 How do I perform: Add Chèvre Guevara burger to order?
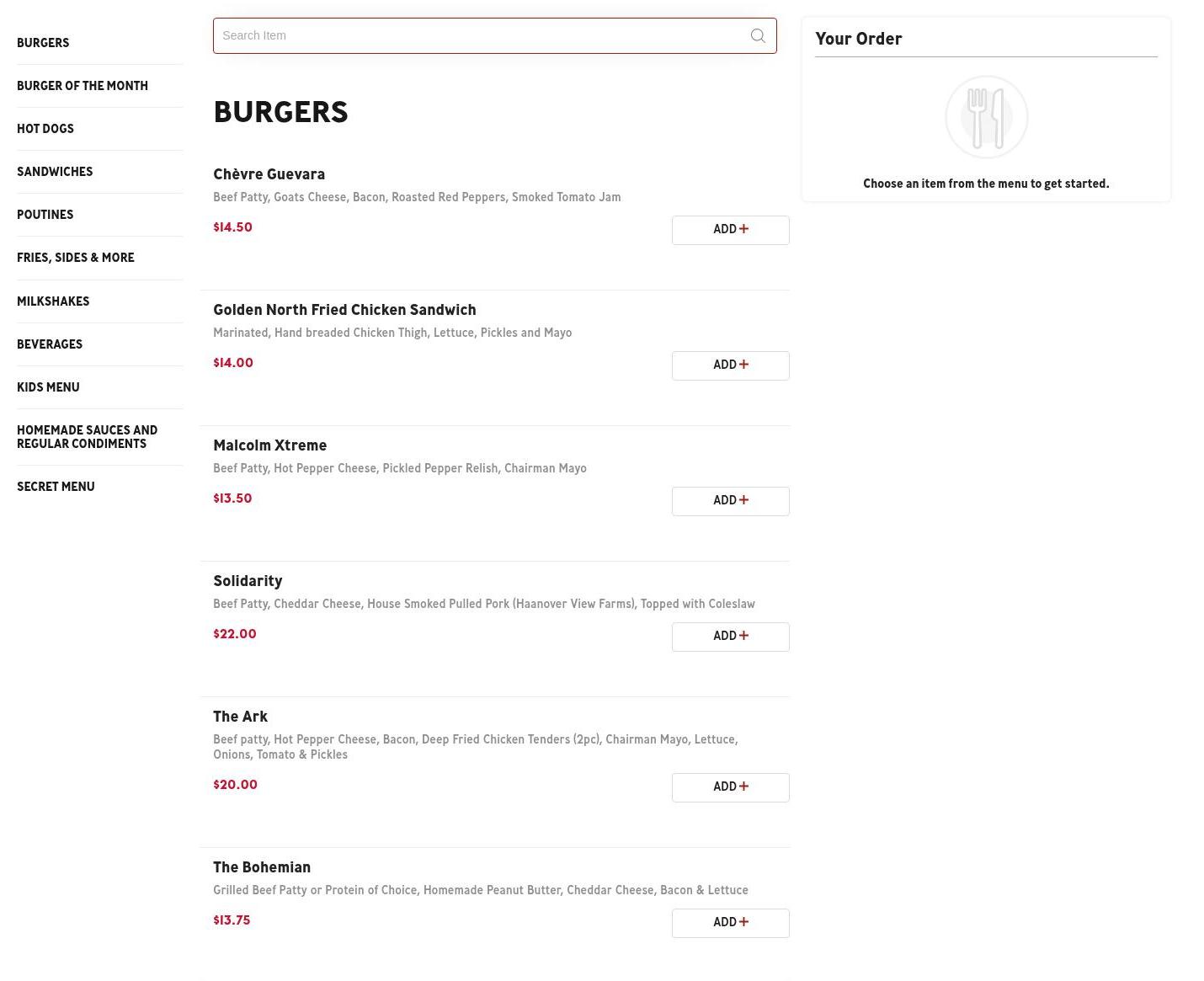[730, 230]
